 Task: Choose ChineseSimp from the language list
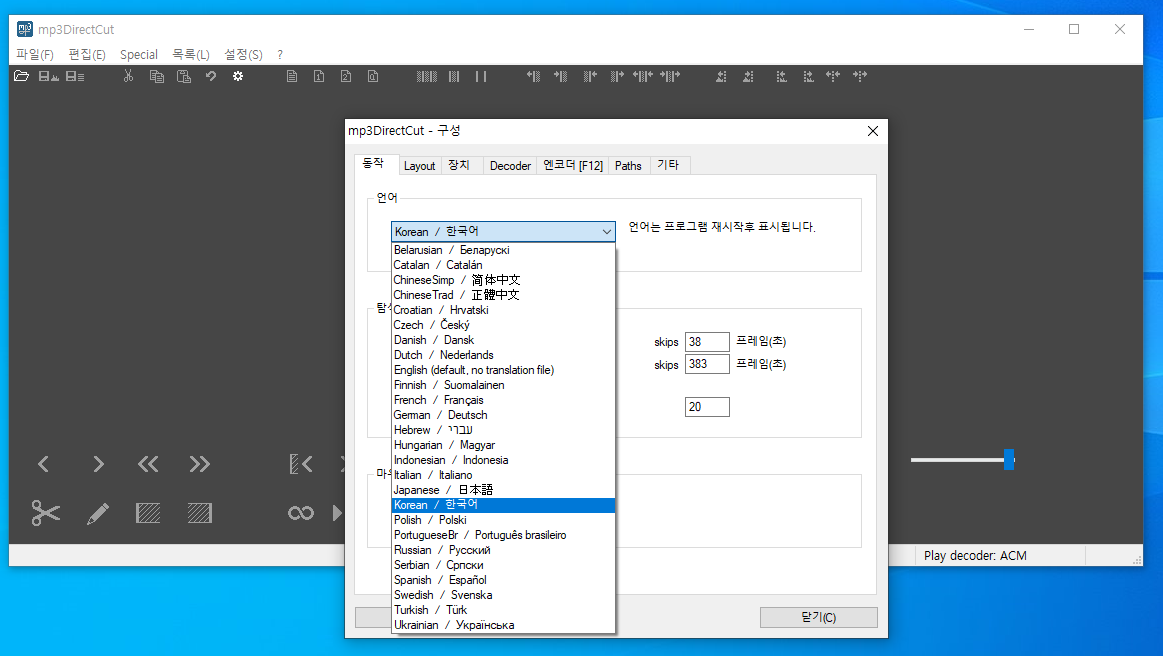click(x=503, y=280)
